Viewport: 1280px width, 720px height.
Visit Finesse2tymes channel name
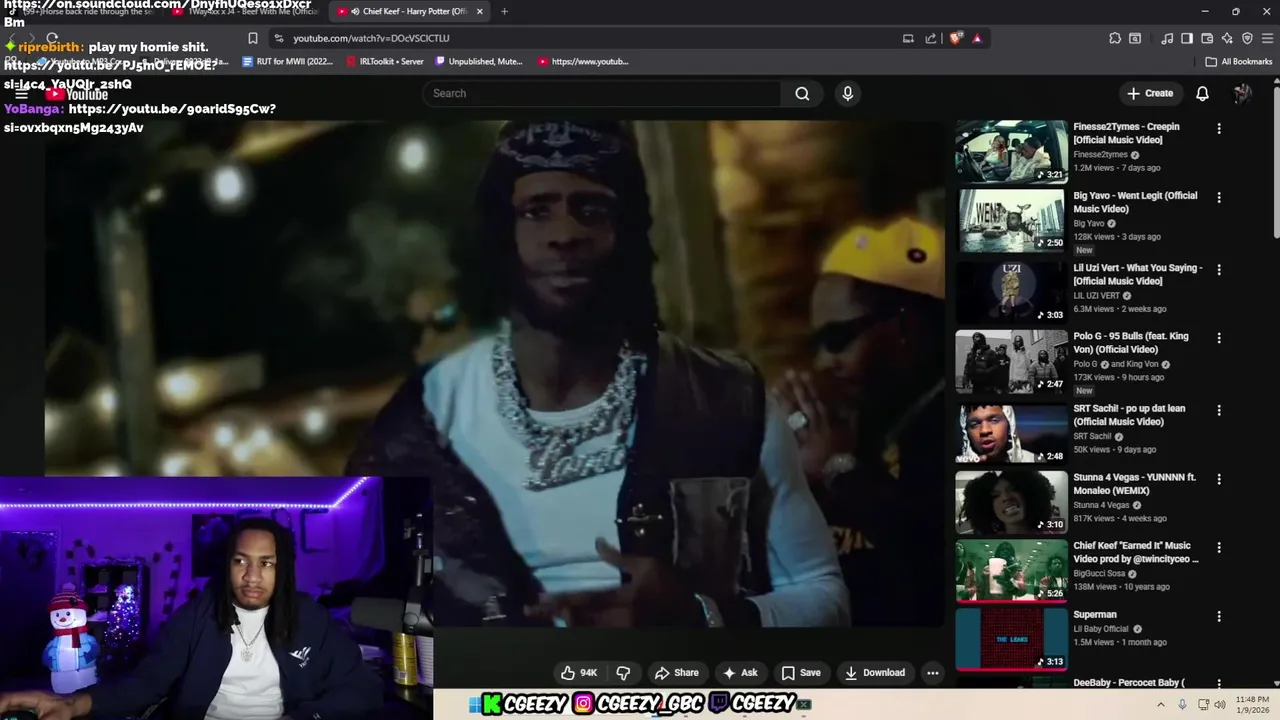coord(1100,155)
